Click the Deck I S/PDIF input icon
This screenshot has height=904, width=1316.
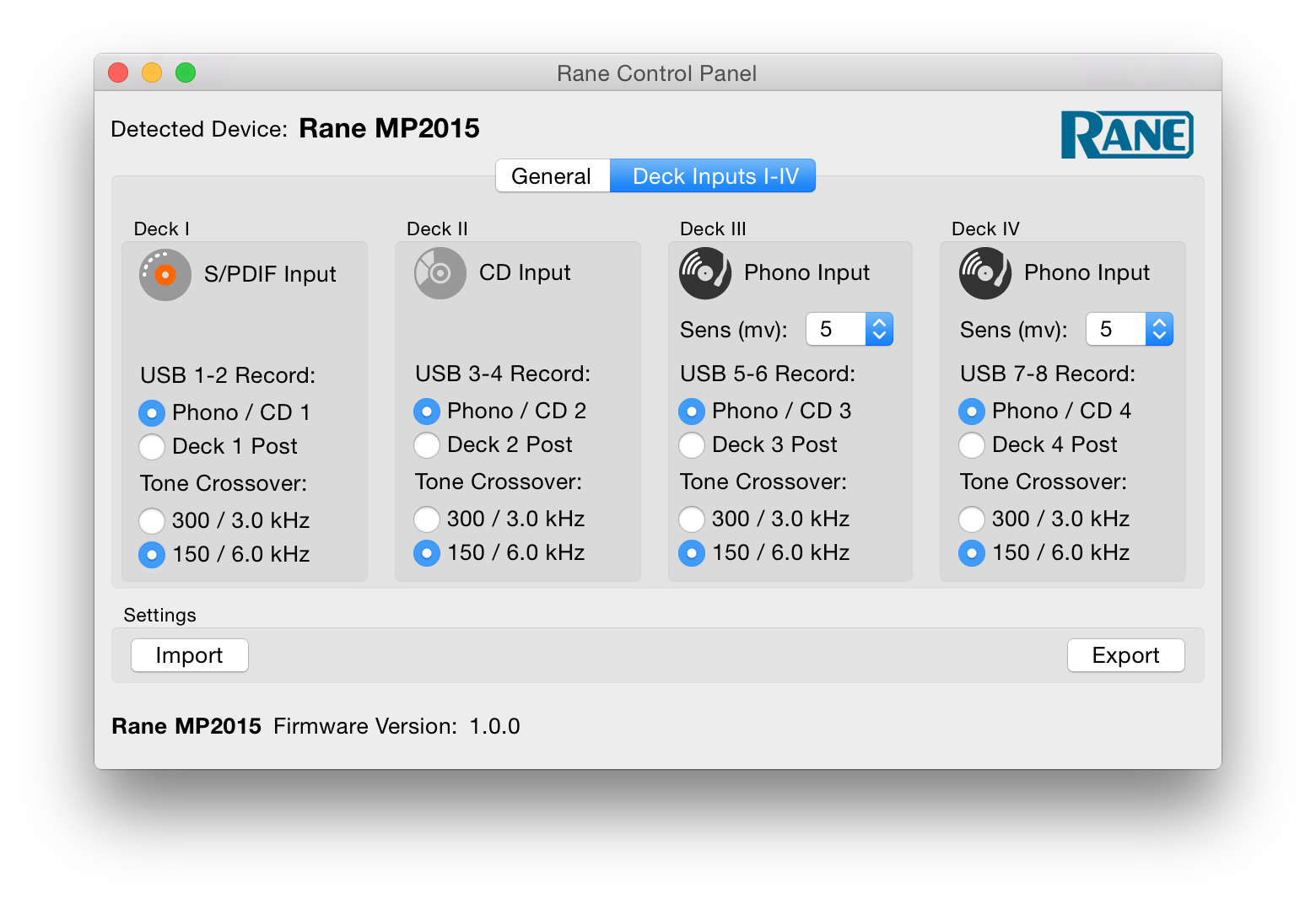click(164, 275)
